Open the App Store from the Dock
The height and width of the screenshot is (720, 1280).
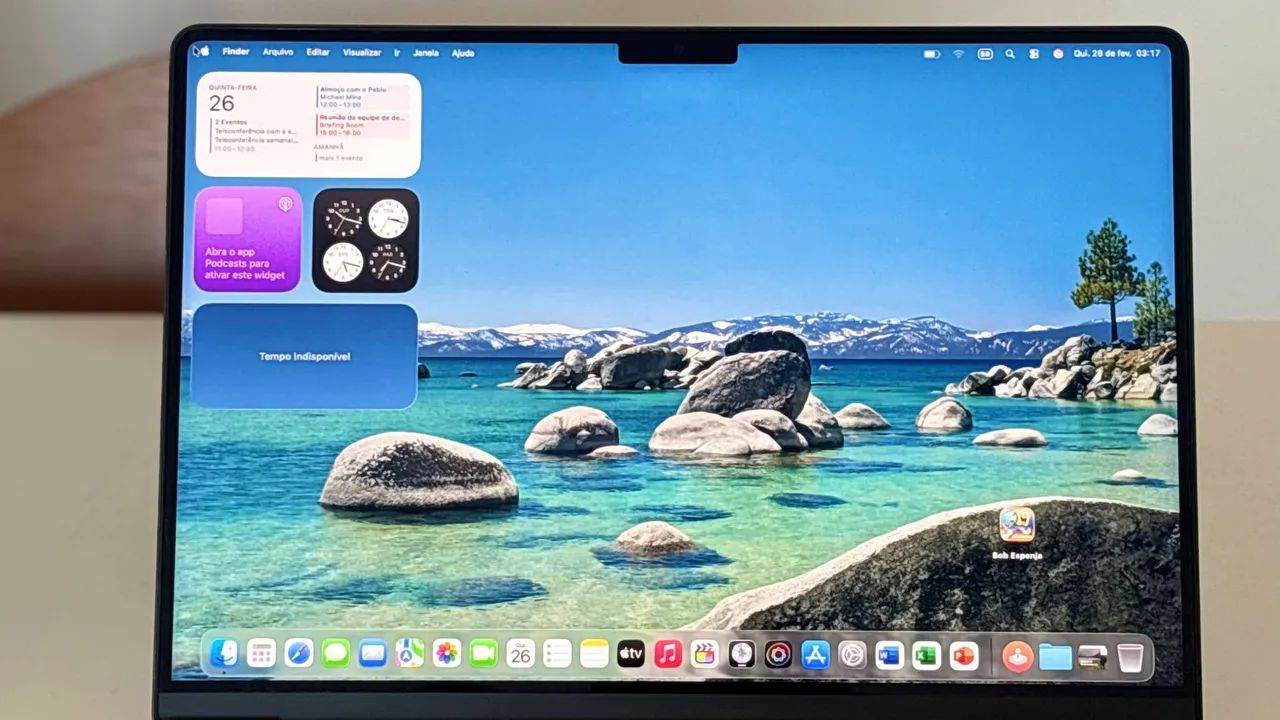coord(816,655)
